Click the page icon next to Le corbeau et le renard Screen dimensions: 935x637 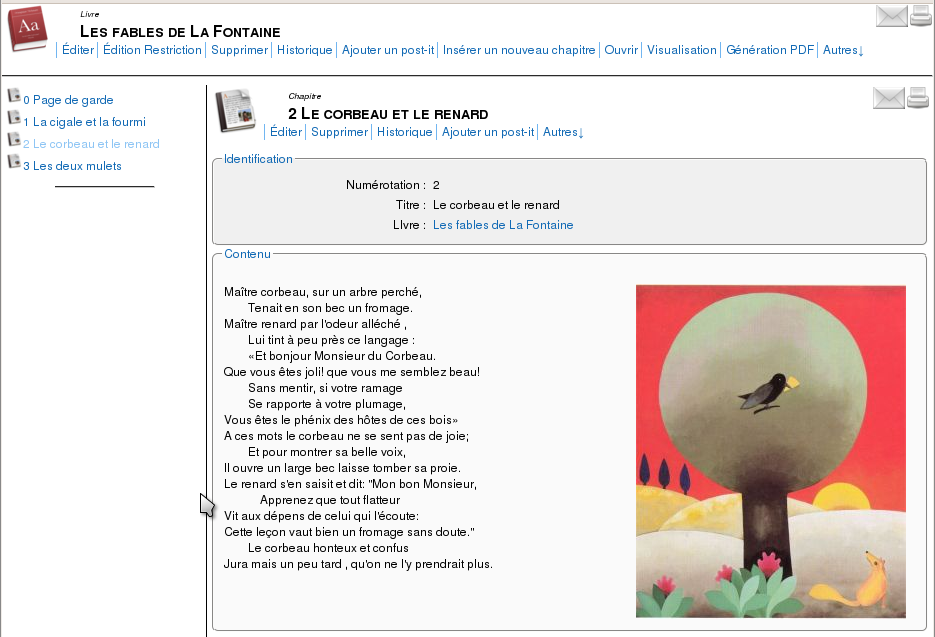[14, 139]
